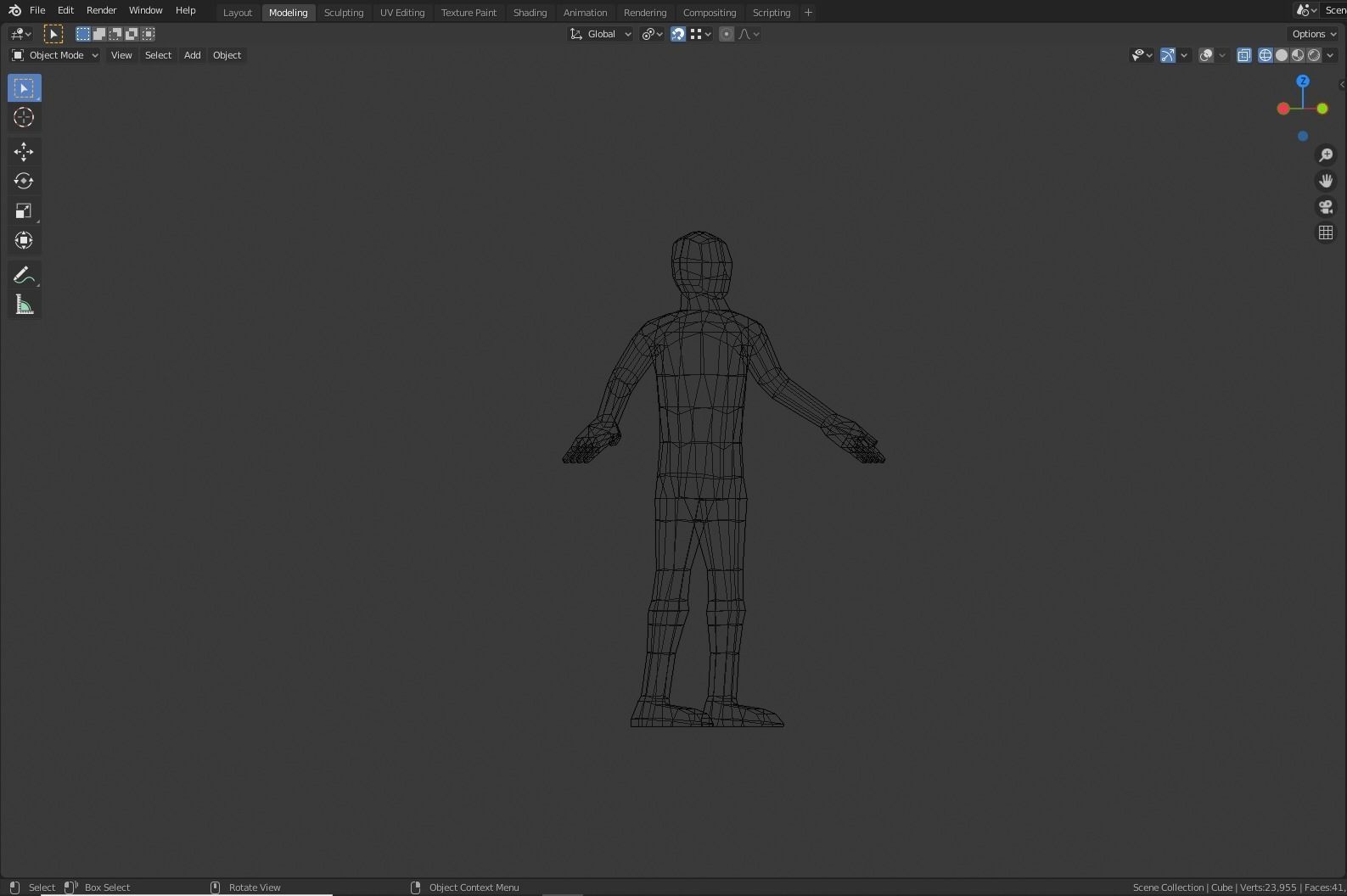Click the negative Z axis gizmo dot
This screenshot has height=896, width=1347.
coord(1303,136)
